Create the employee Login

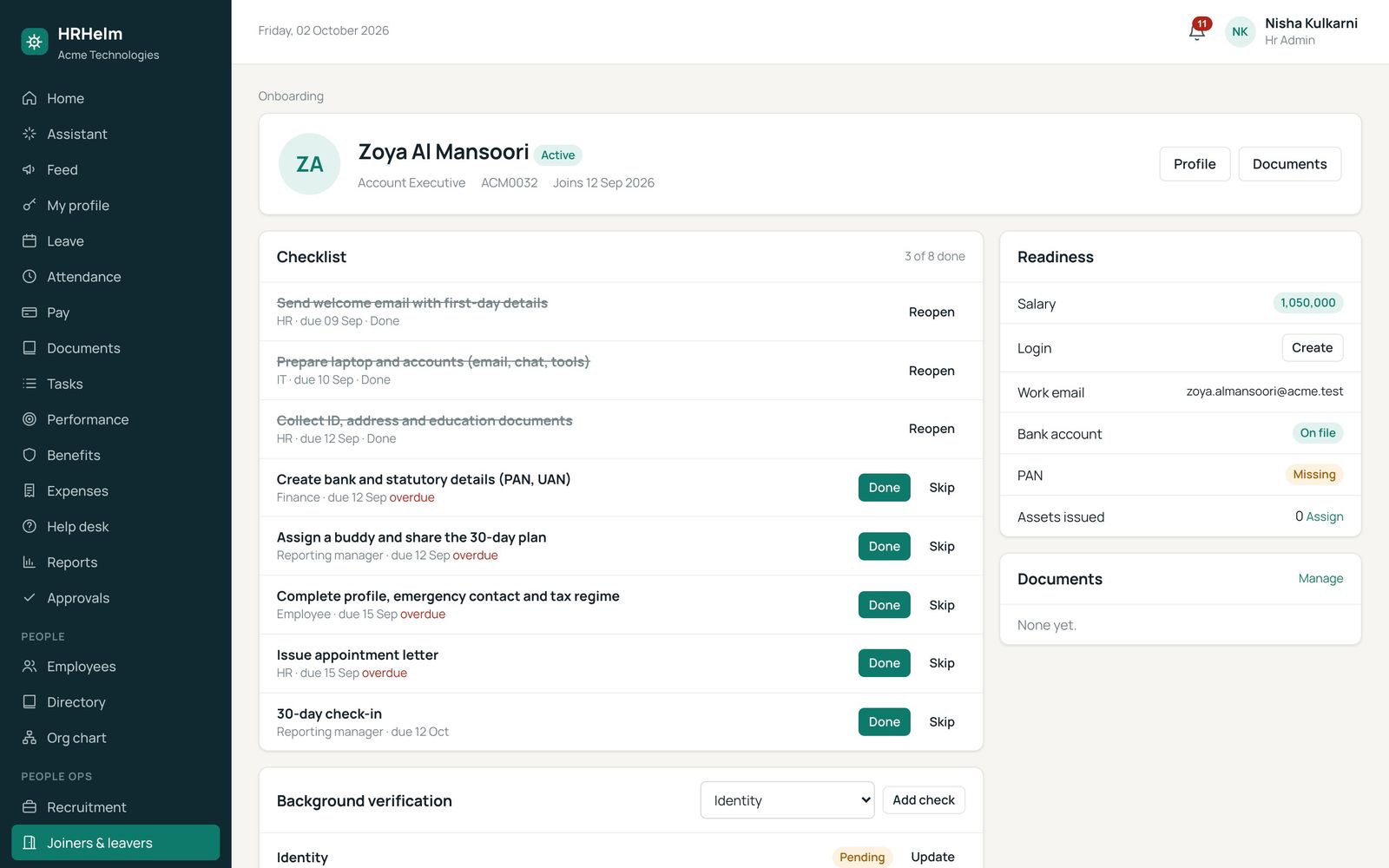tap(1312, 347)
